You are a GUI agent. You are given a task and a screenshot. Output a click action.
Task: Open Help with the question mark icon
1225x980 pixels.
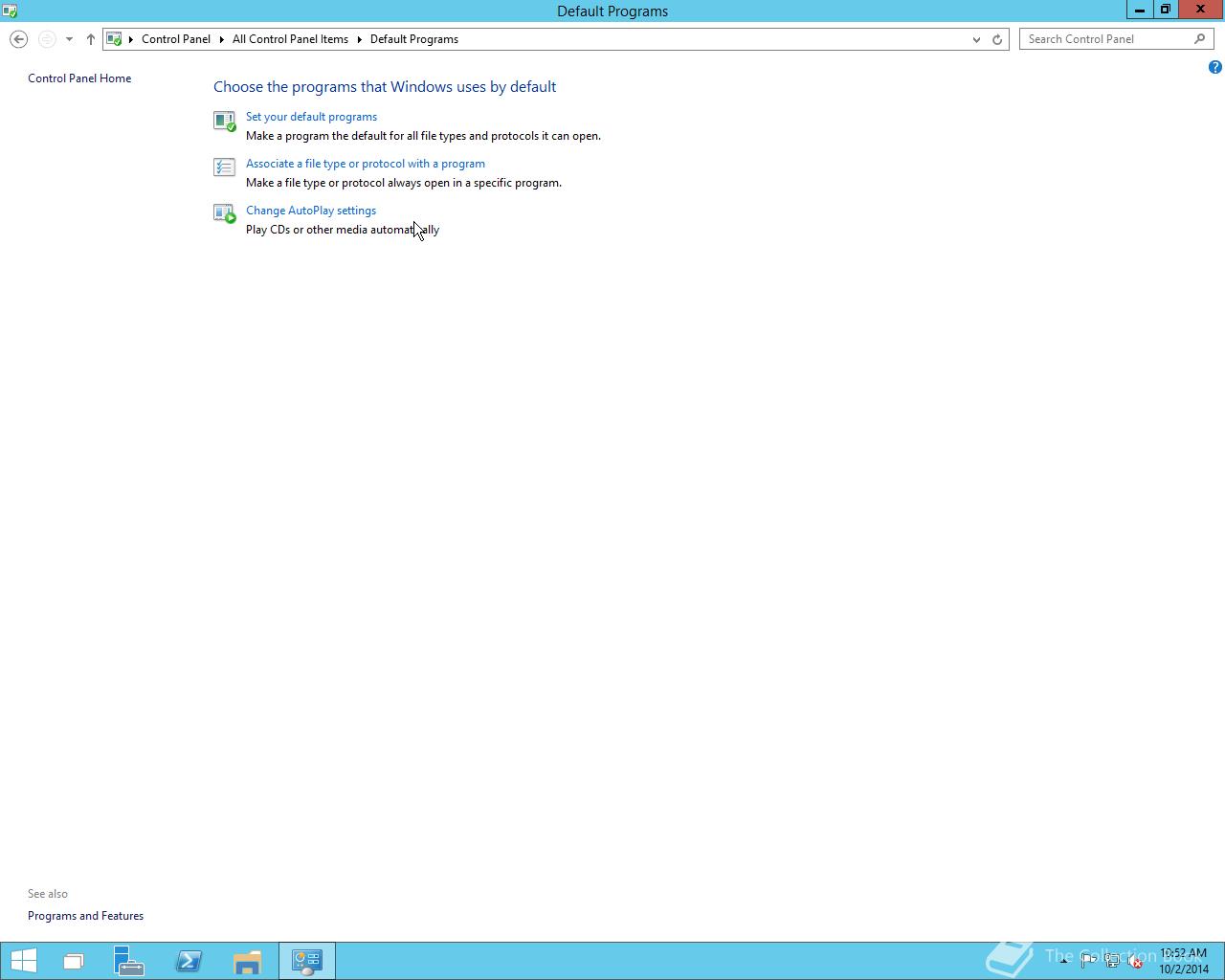pyautogui.click(x=1214, y=67)
